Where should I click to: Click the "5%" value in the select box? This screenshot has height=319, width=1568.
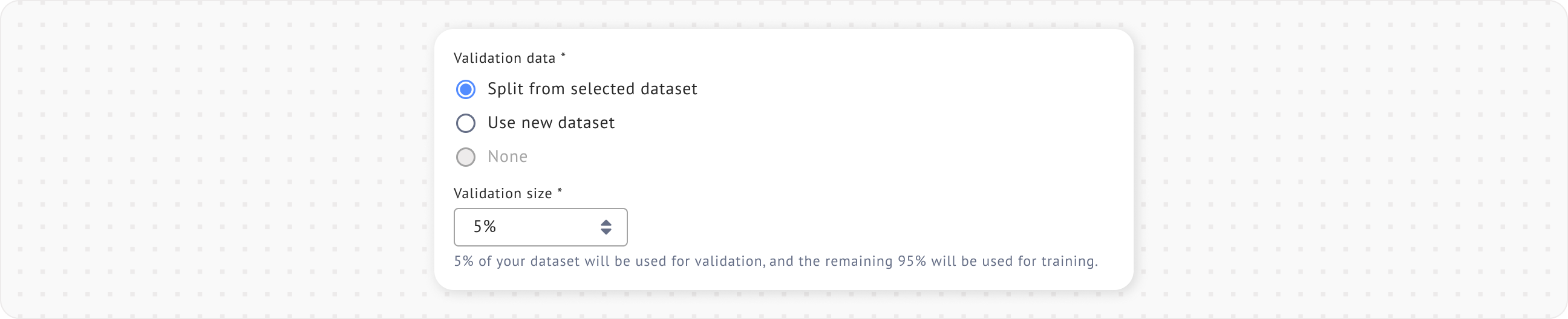pos(485,227)
